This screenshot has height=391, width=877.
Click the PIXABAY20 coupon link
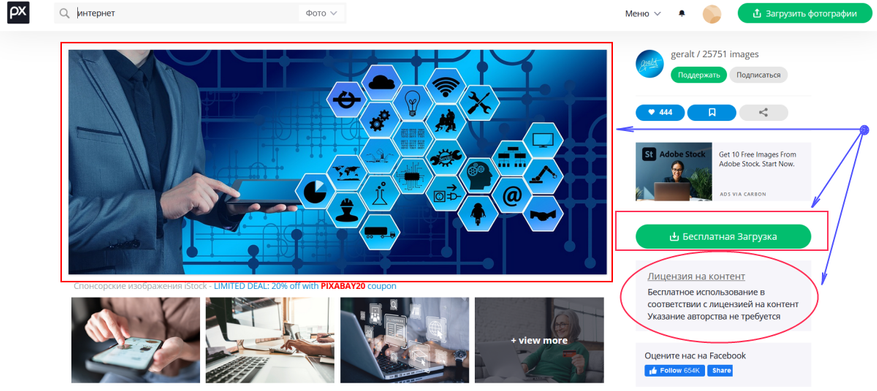click(x=343, y=286)
